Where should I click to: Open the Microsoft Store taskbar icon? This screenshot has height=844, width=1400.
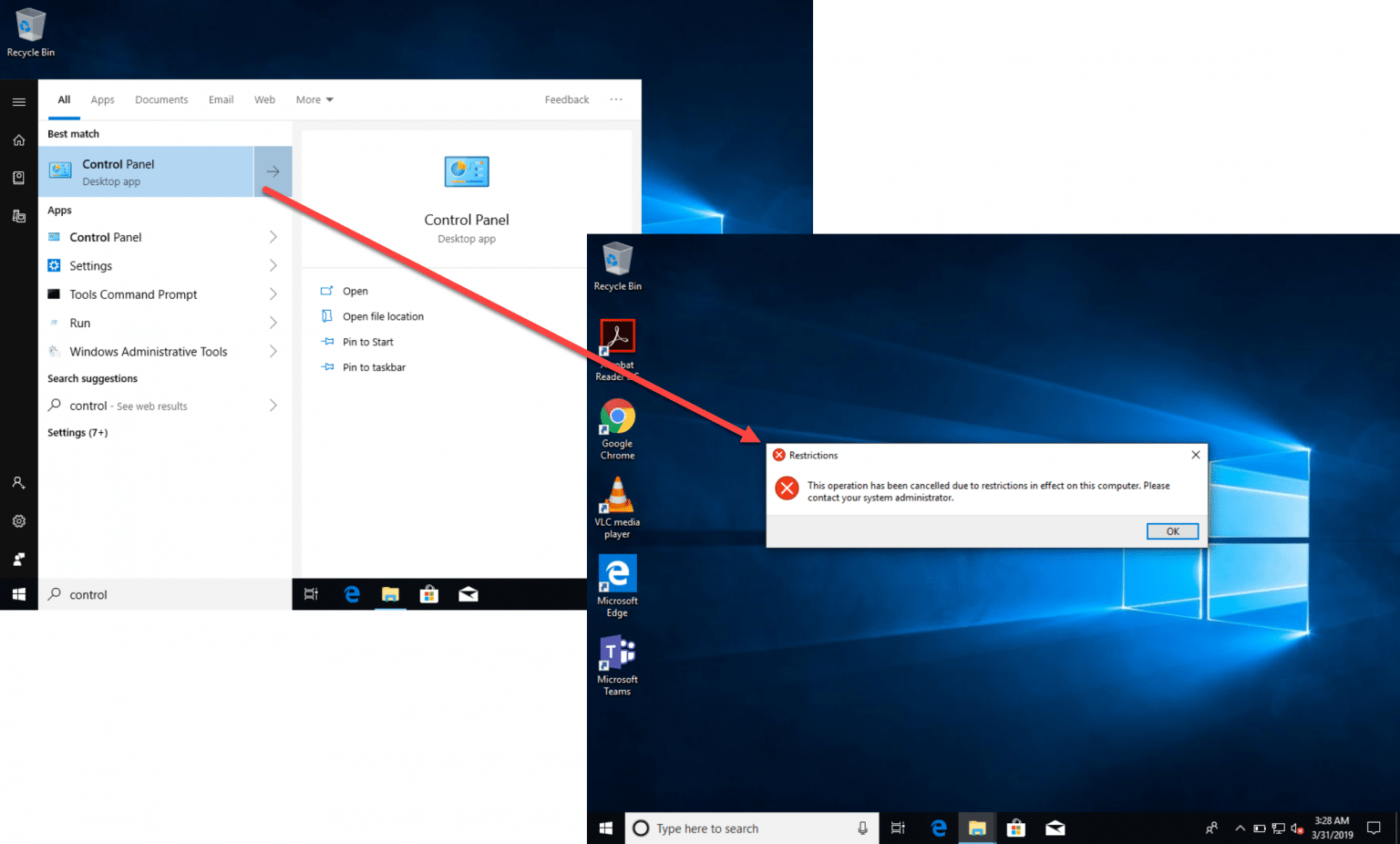coord(1015,828)
